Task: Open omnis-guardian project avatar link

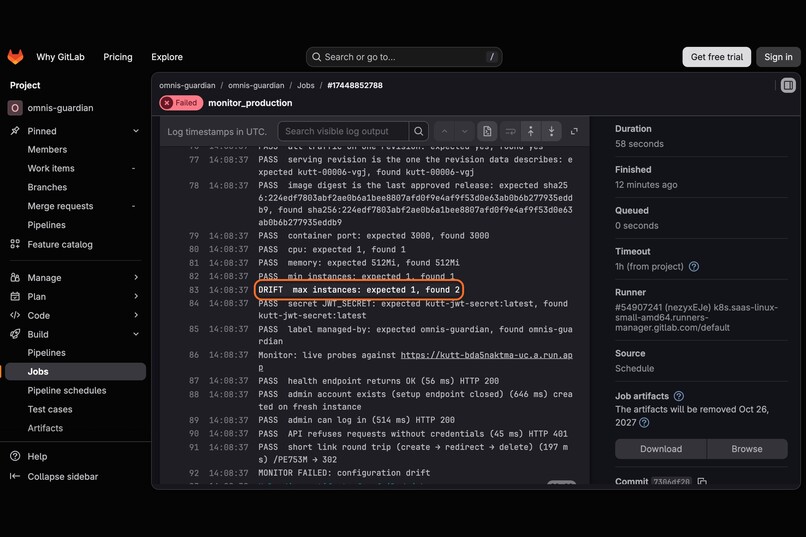Action: tap(15, 108)
